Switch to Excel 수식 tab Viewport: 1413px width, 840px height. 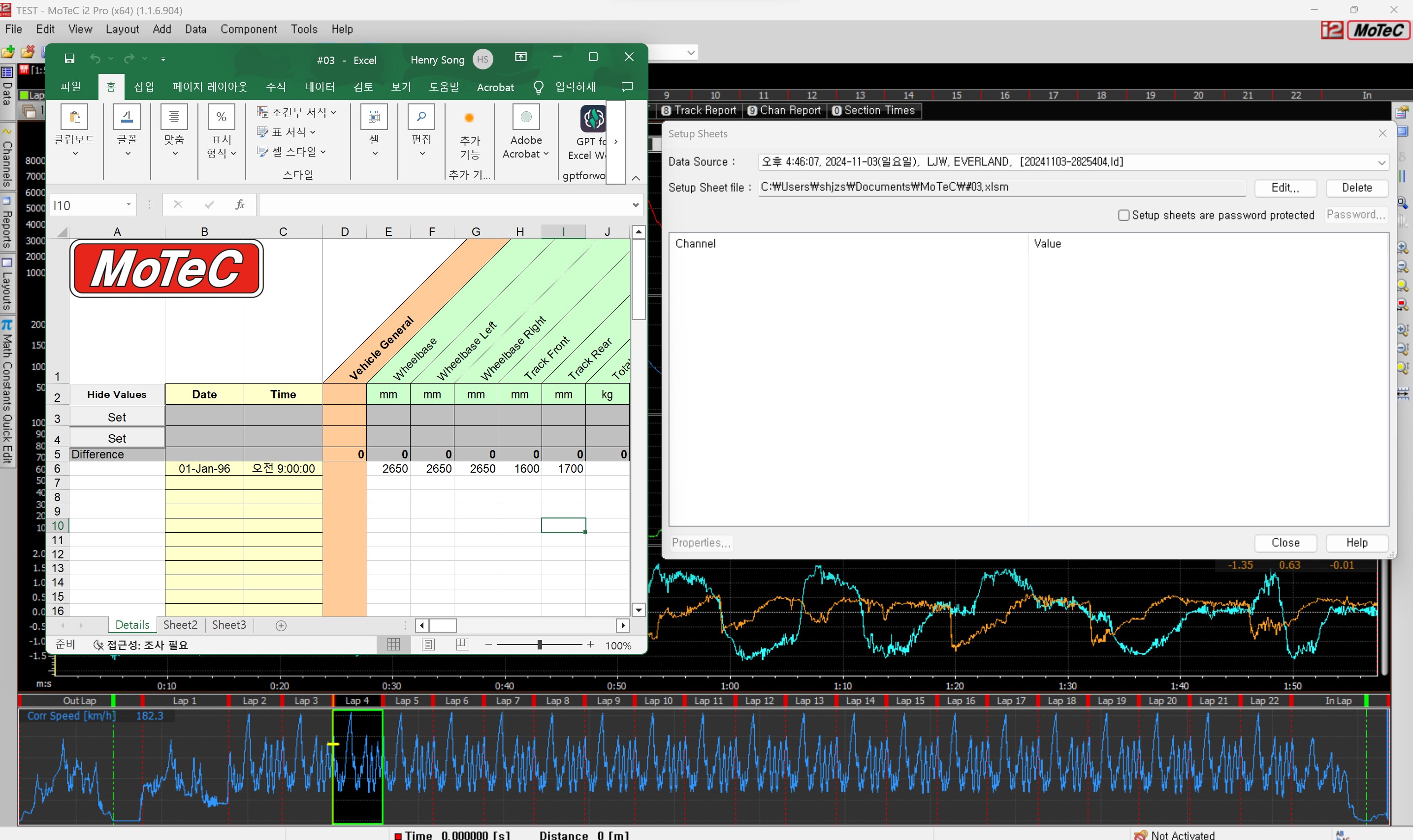click(x=276, y=87)
